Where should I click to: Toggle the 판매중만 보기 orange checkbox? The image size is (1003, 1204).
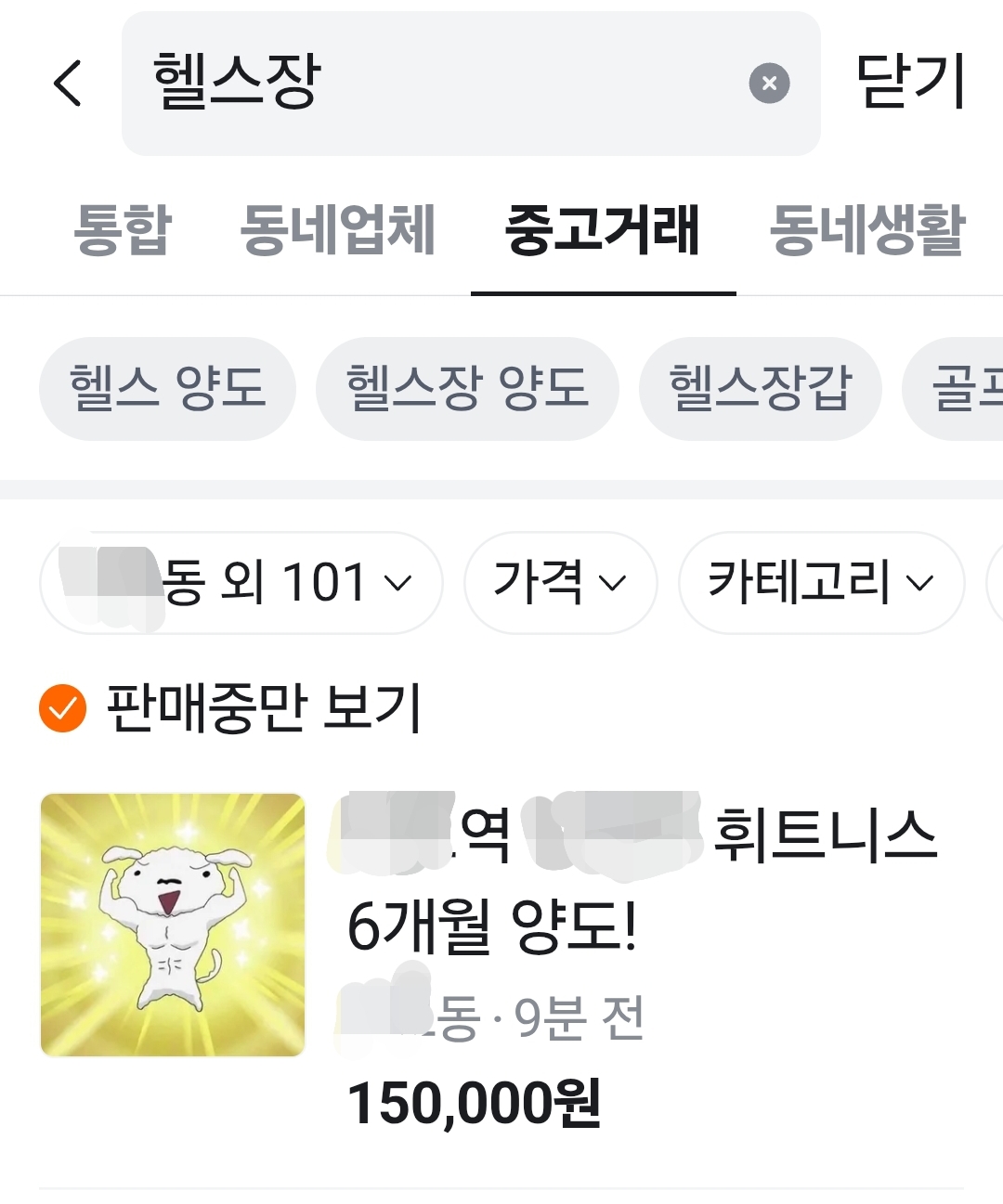[62, 708]
